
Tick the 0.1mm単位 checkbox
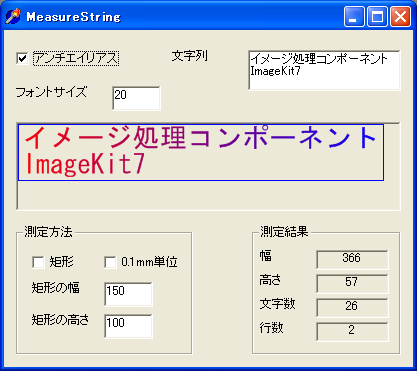tap(110, 262)
